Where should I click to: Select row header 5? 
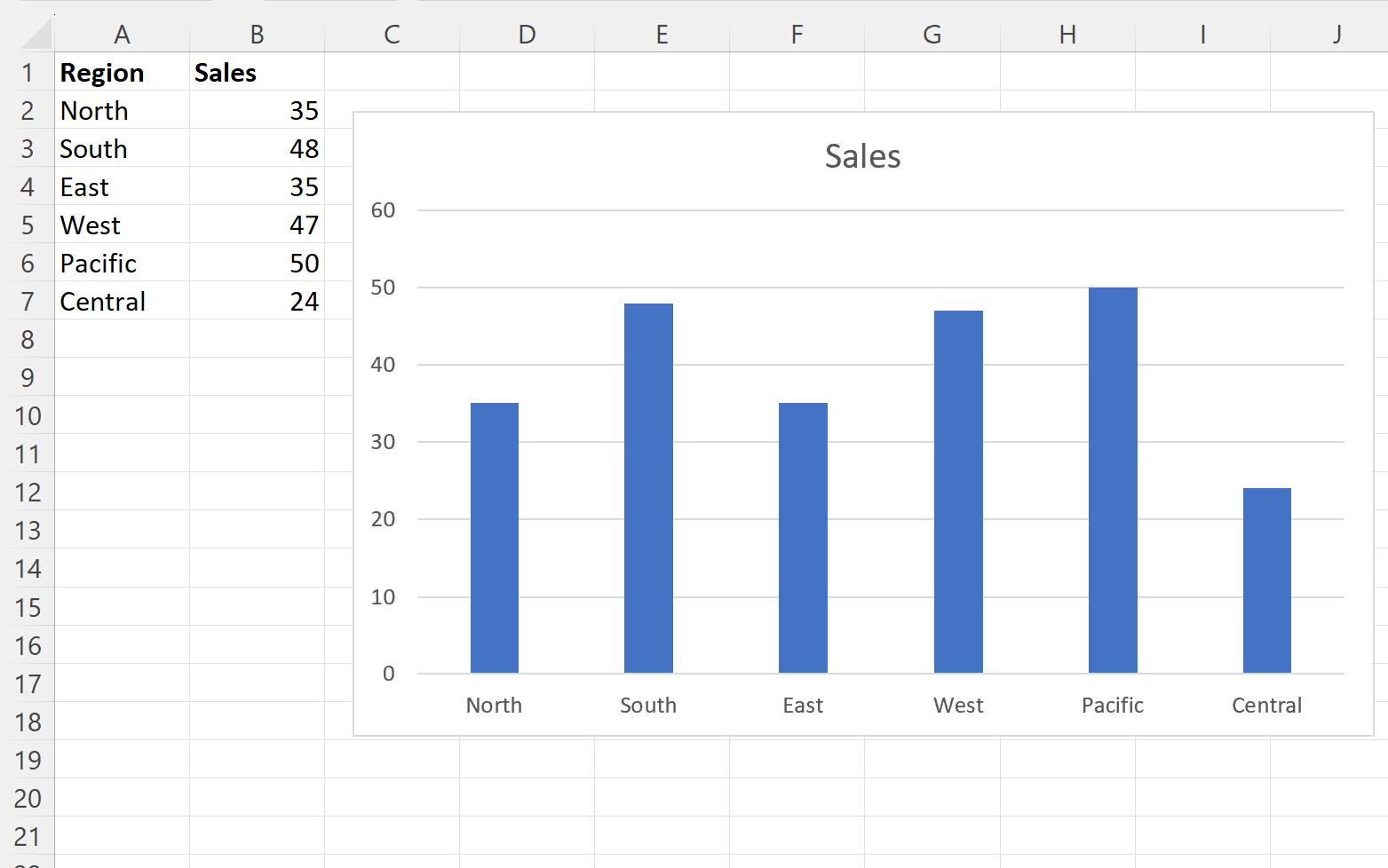[x=28, y=225]
